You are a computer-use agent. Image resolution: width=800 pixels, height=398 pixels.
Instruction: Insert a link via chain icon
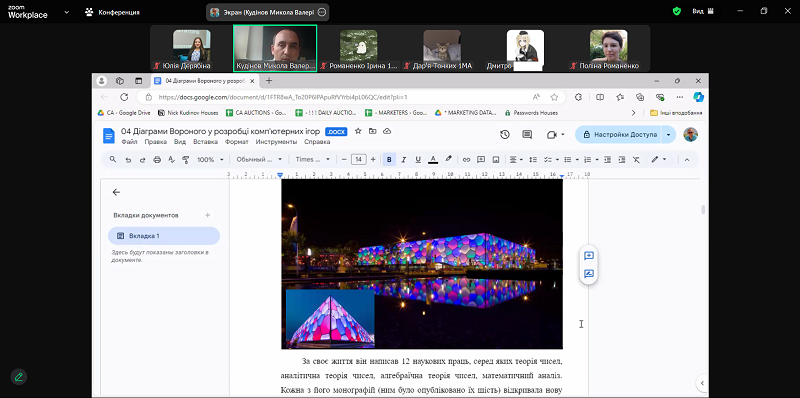466,160
